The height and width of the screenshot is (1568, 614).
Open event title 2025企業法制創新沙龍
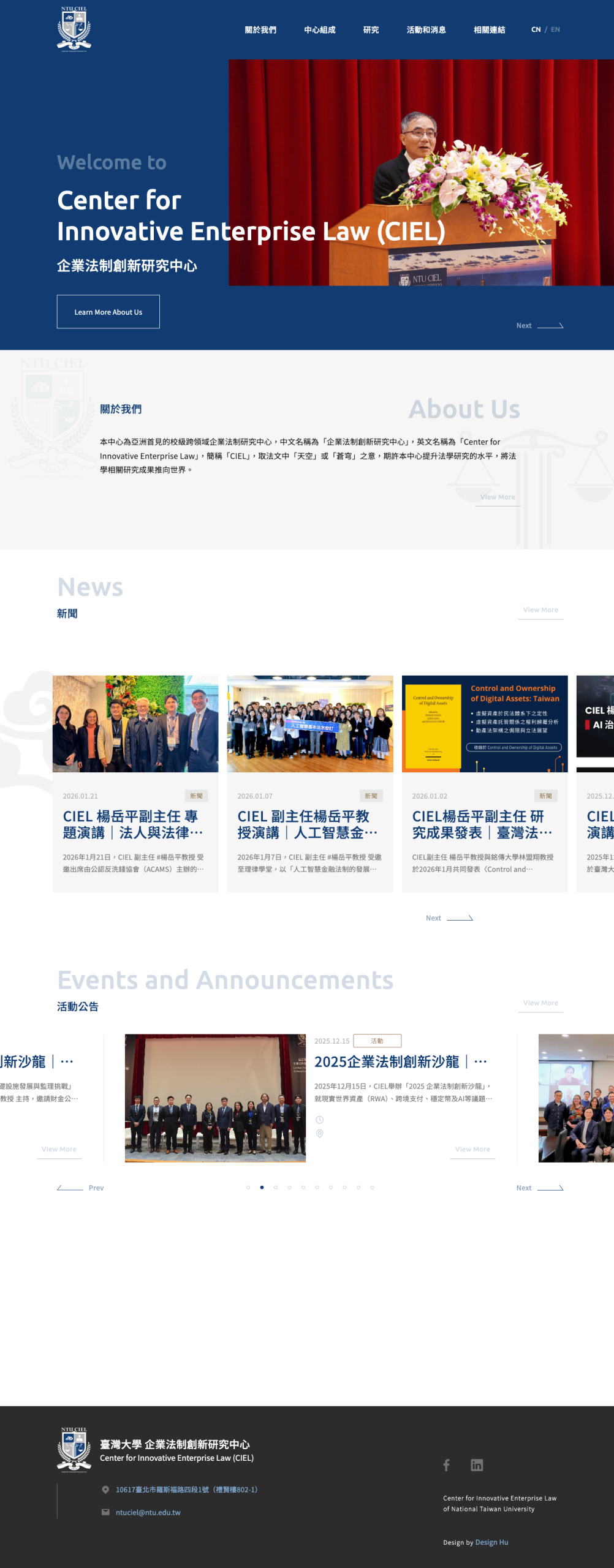[x=401, y=1061]
